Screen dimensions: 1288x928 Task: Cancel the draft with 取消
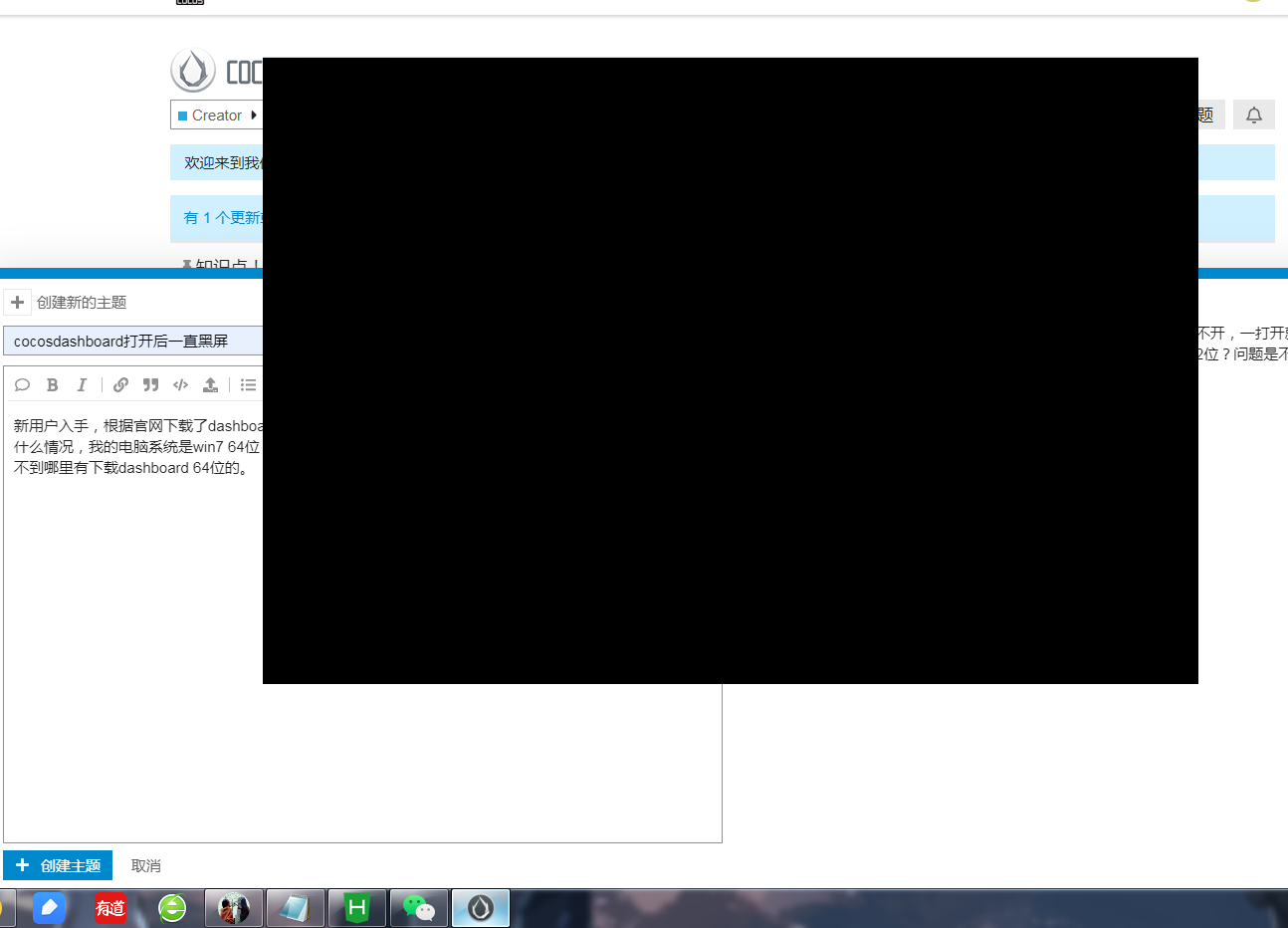(145, 866)
